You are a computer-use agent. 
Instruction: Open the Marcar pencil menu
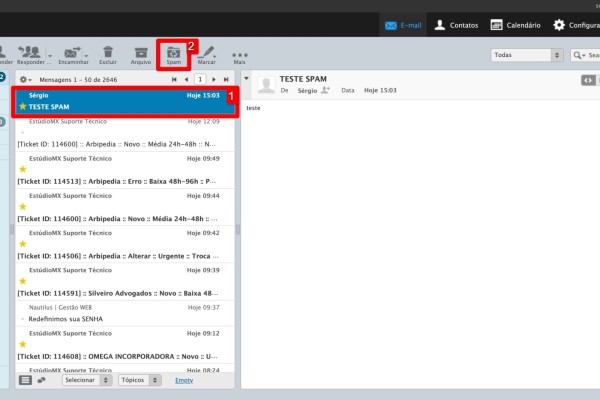(x=207, y=55)
